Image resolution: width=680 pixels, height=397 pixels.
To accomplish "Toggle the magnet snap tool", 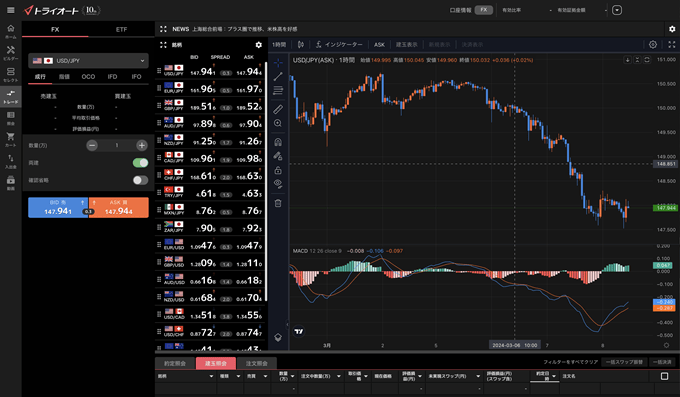I will tap(278, 142).
